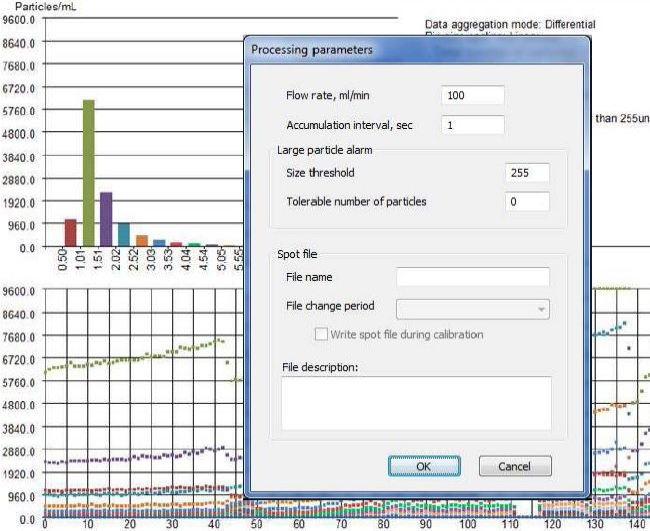Screen dimensions: 650x531
Task: Toggle Write spot file during calibration checkbox
Action: click(321, 334)
